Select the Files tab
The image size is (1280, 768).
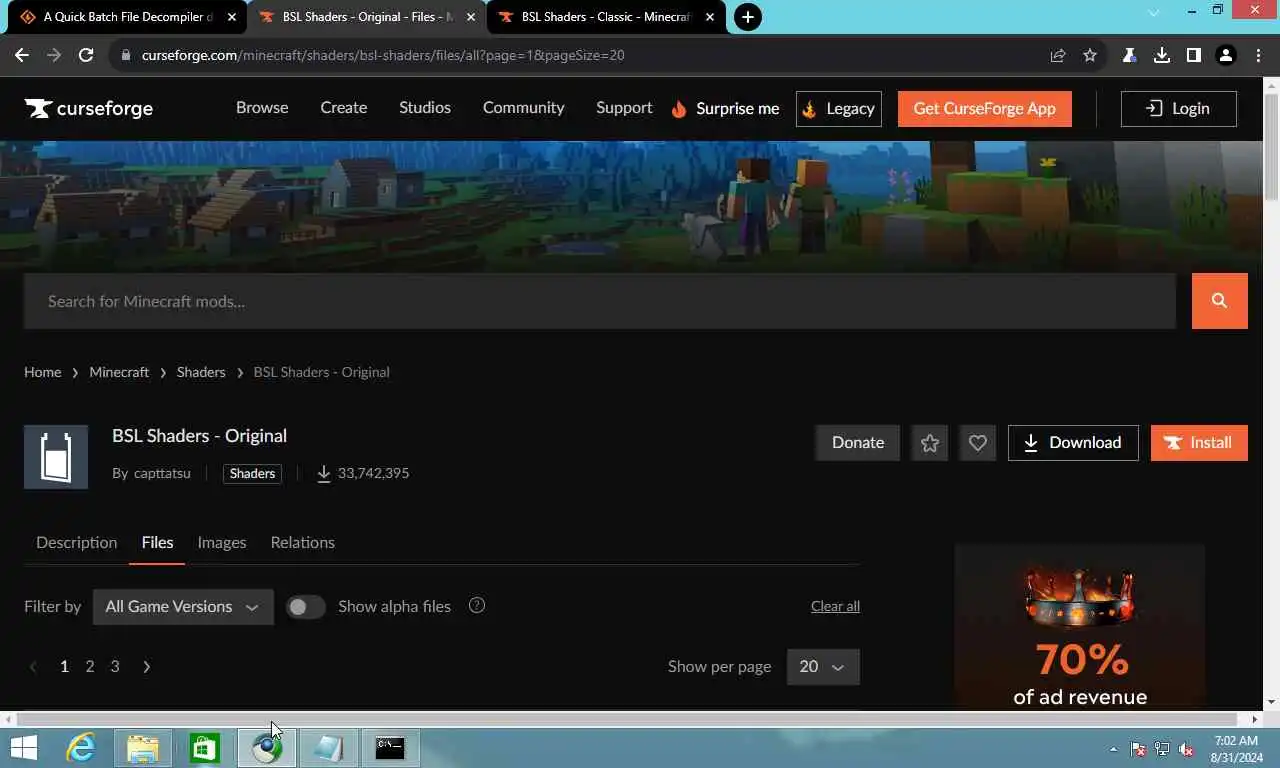coord(157,542)
